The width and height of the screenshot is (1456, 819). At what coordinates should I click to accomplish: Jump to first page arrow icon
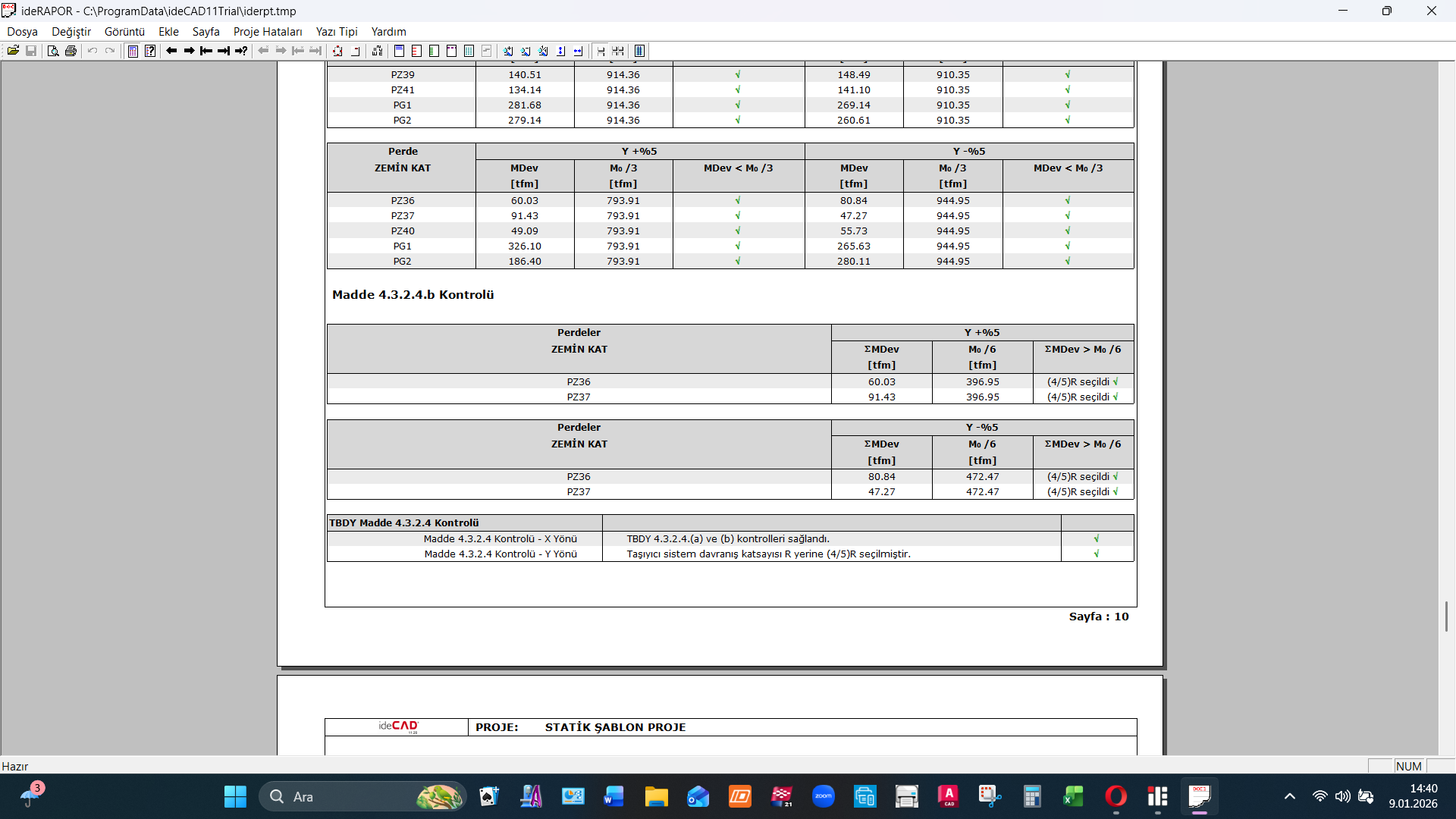pyautogui.click(x=206, y=51)
